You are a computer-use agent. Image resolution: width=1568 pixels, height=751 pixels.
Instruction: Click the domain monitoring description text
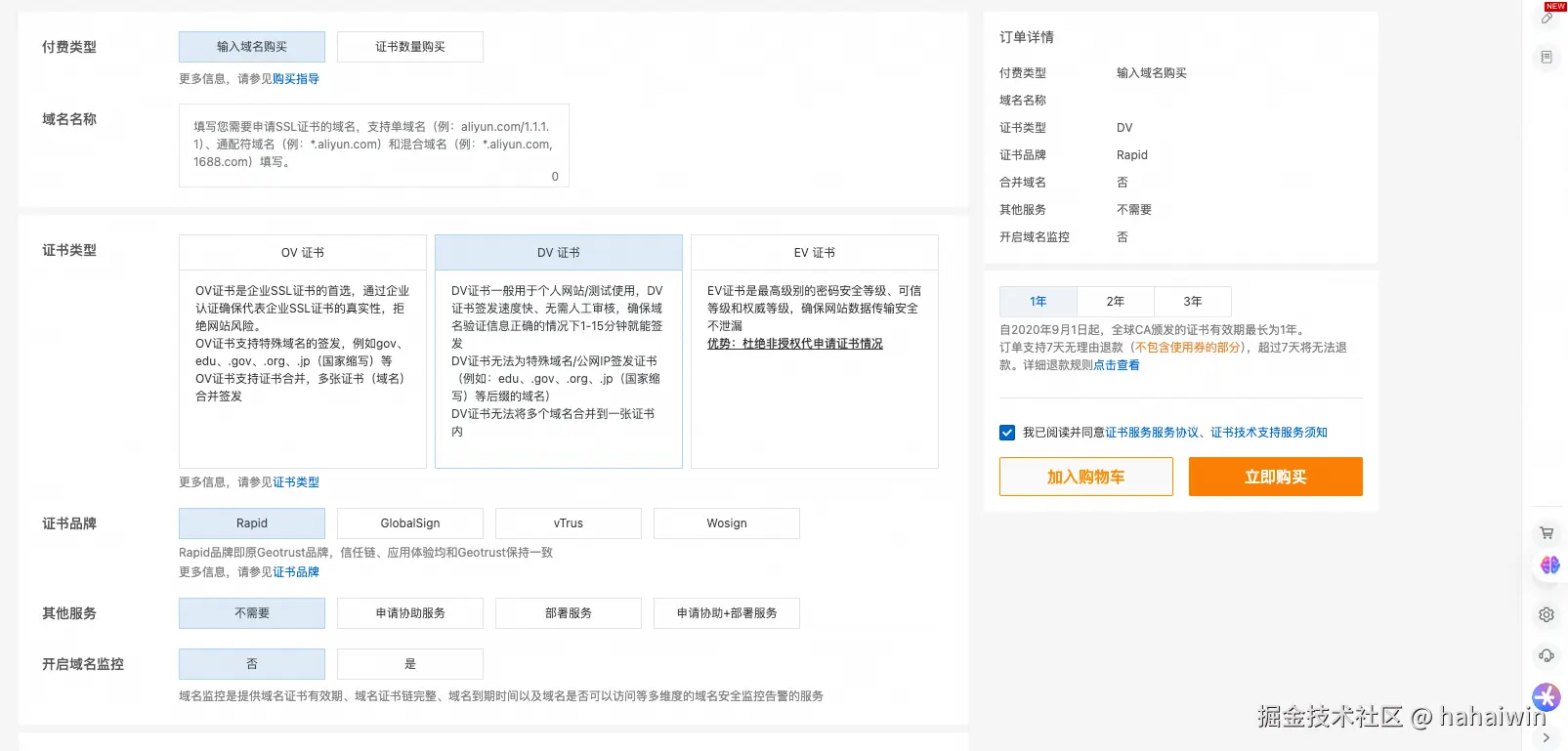pos(501,696)
